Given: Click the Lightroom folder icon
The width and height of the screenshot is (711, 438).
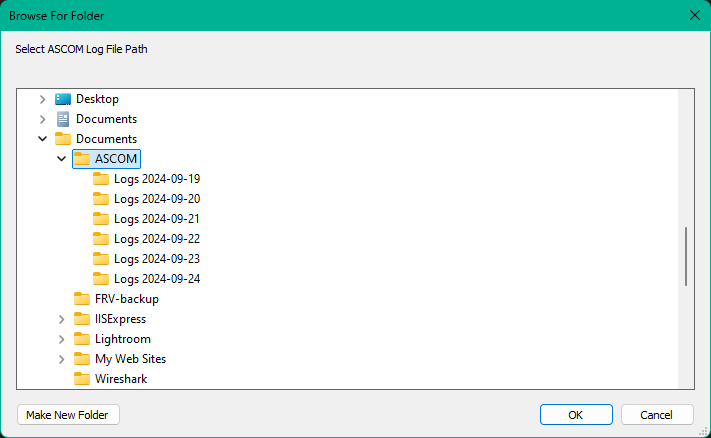Looking at the screenshot, I should (x=82, y=339).
